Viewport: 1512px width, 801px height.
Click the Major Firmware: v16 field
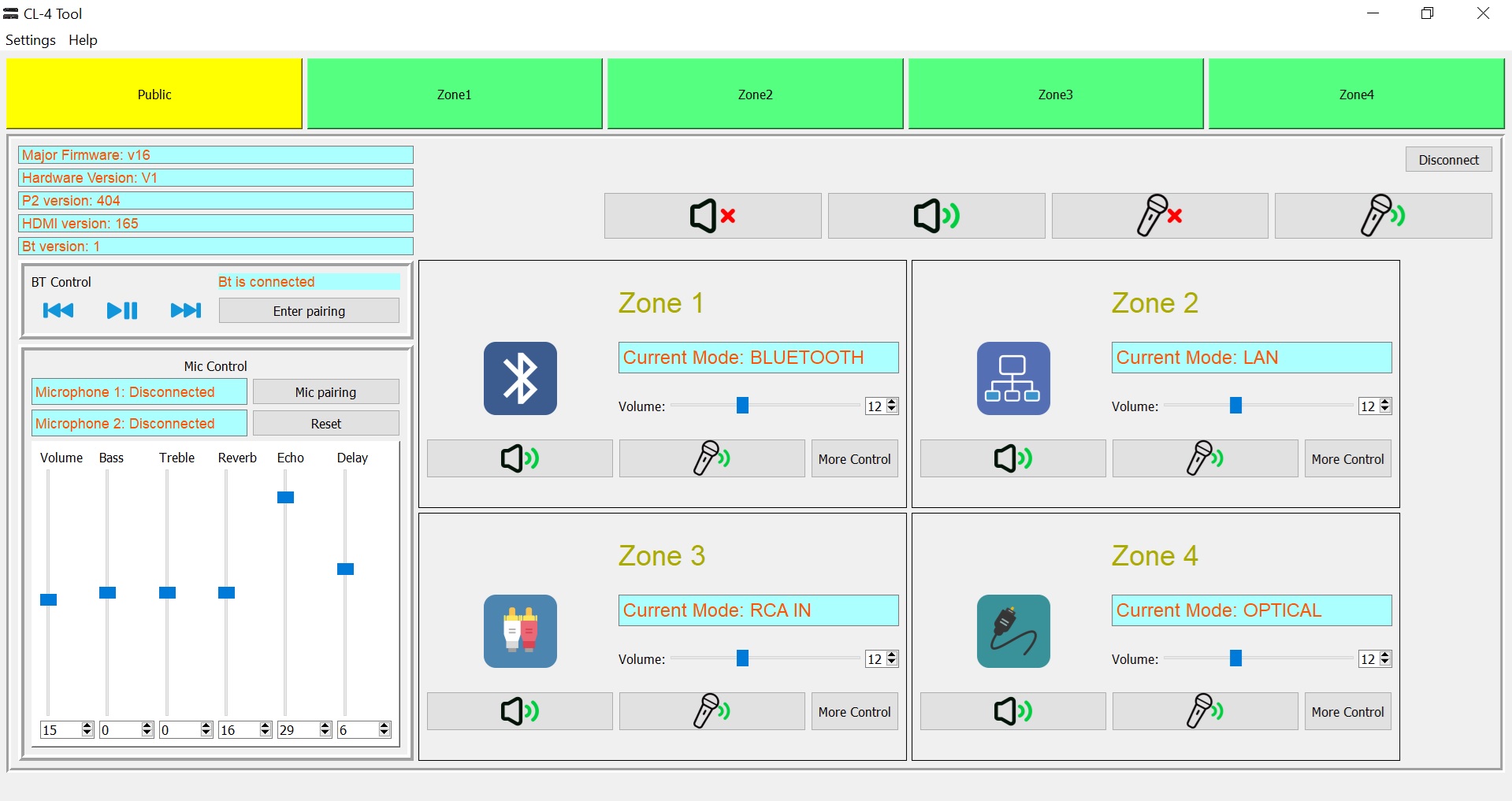[216, 155]
